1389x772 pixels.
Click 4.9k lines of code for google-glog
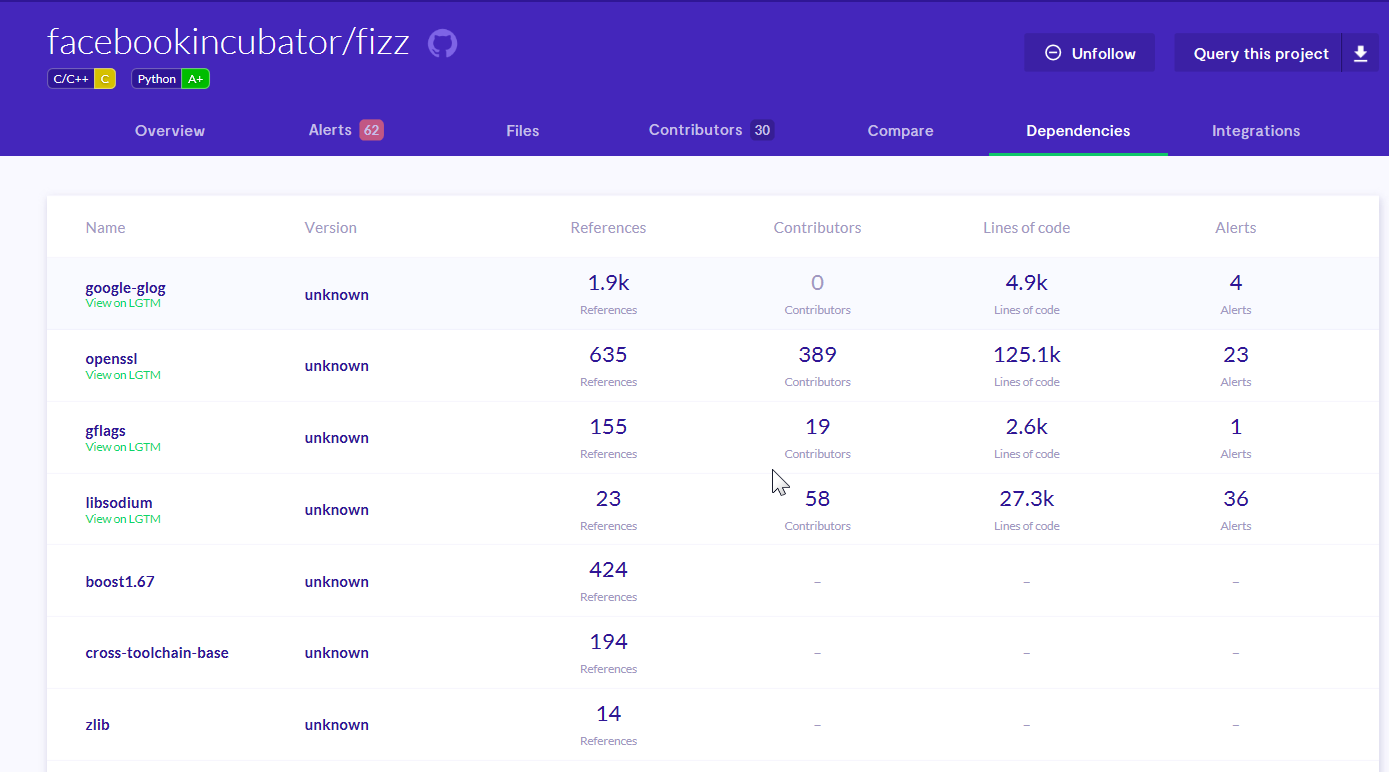(1027, 283)
